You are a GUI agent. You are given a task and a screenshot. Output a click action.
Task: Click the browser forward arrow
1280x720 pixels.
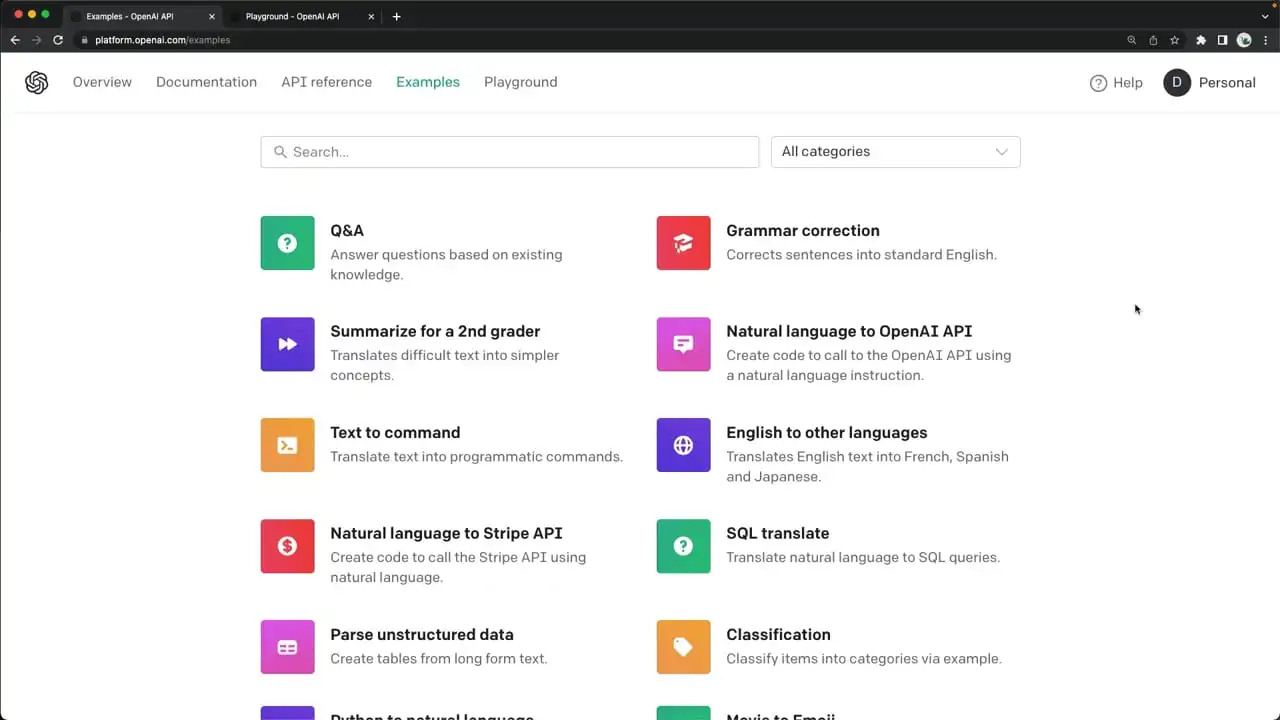coord(37,40)
